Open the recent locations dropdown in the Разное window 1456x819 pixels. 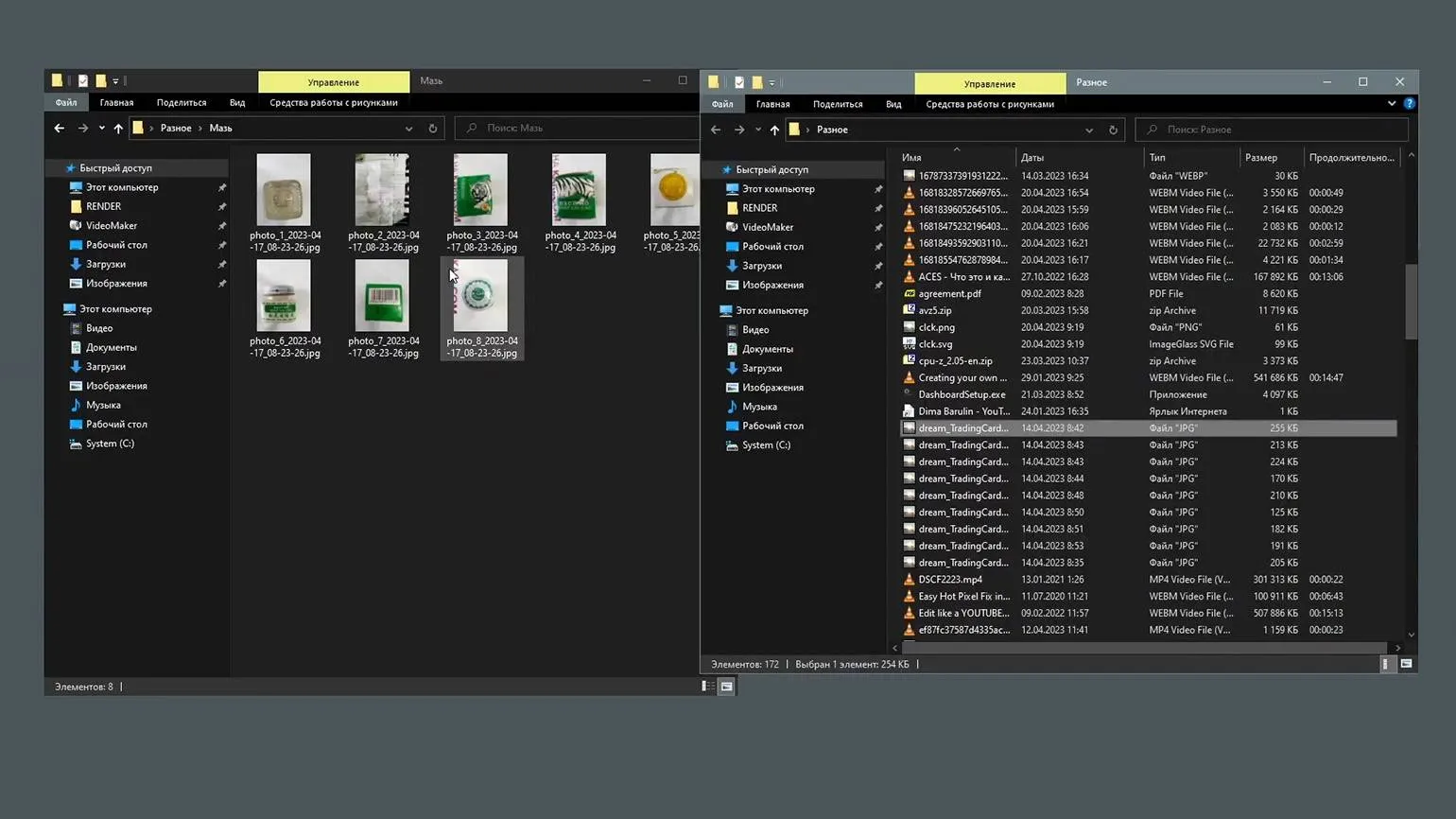coord(757,130)
